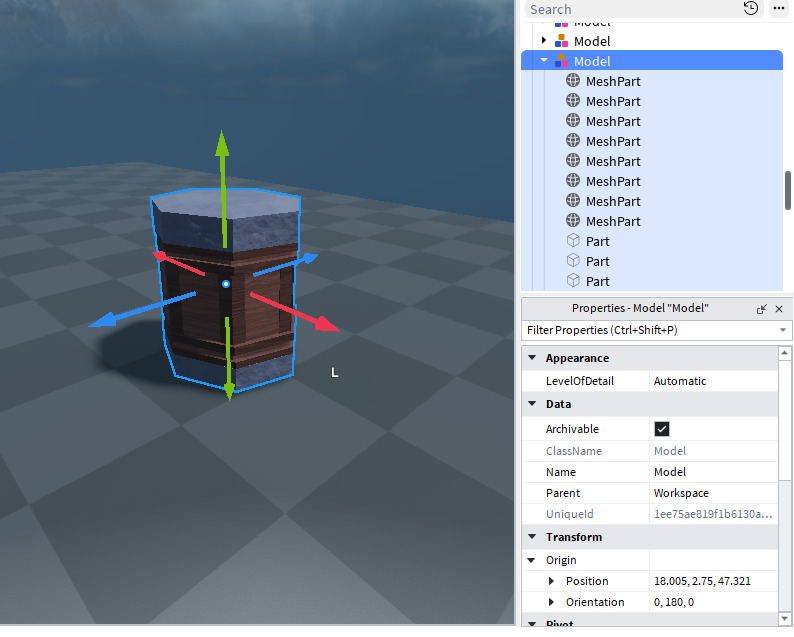Click the Properties scrollbar up arrow
The width and height of the screenshot is (794, 637).
click(x=785, y=352)
